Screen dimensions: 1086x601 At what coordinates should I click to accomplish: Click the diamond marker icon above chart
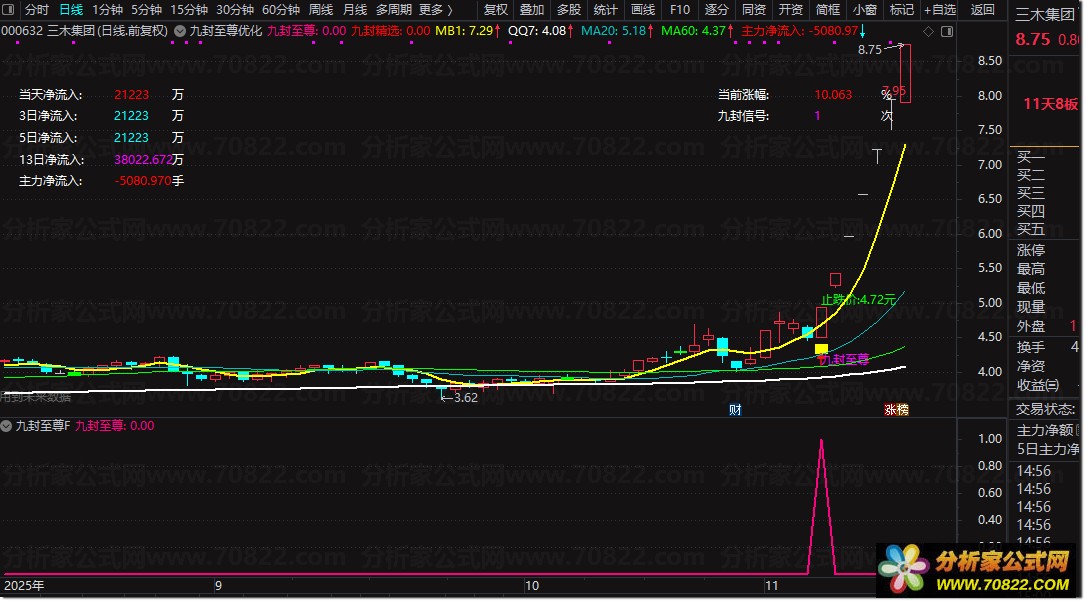pos(929,31)
